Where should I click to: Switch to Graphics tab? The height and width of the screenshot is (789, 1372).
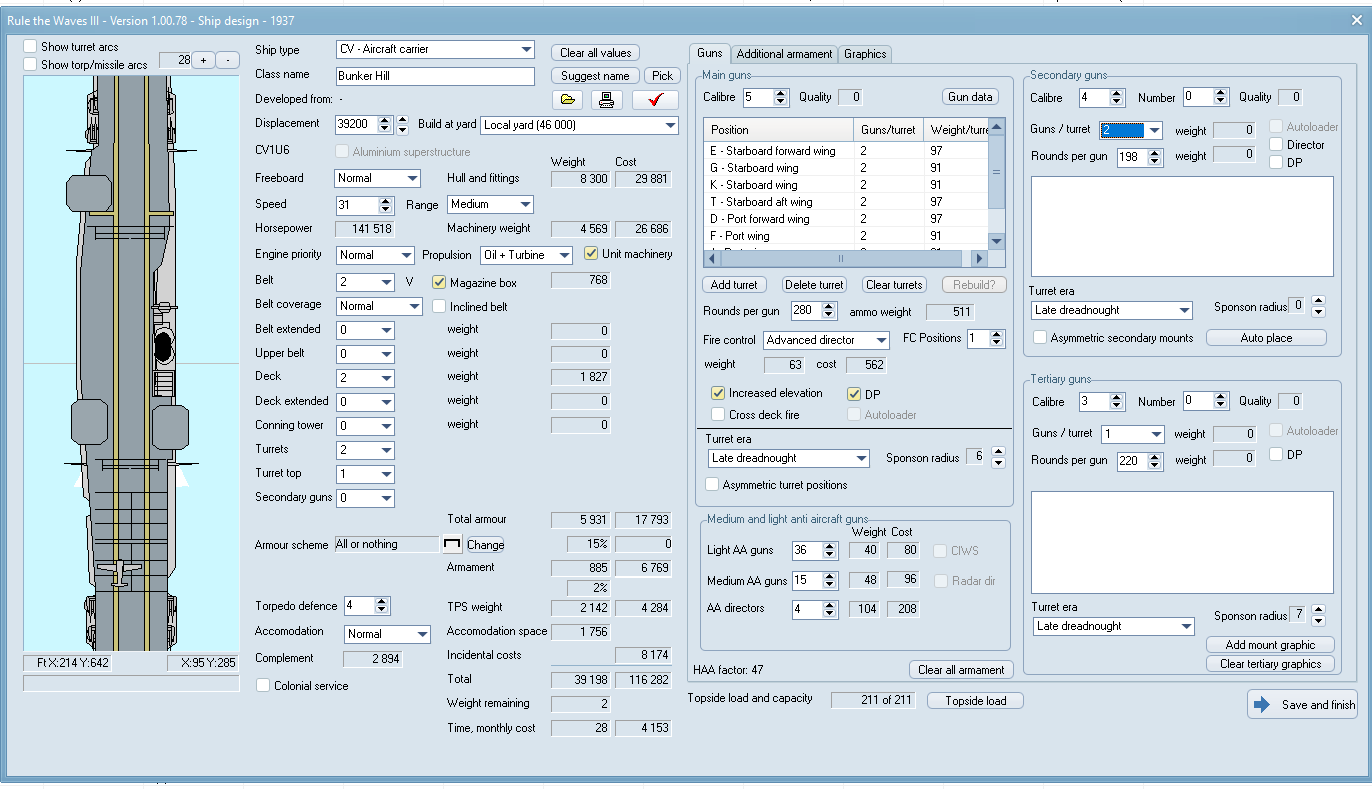(x=865, y=54)
